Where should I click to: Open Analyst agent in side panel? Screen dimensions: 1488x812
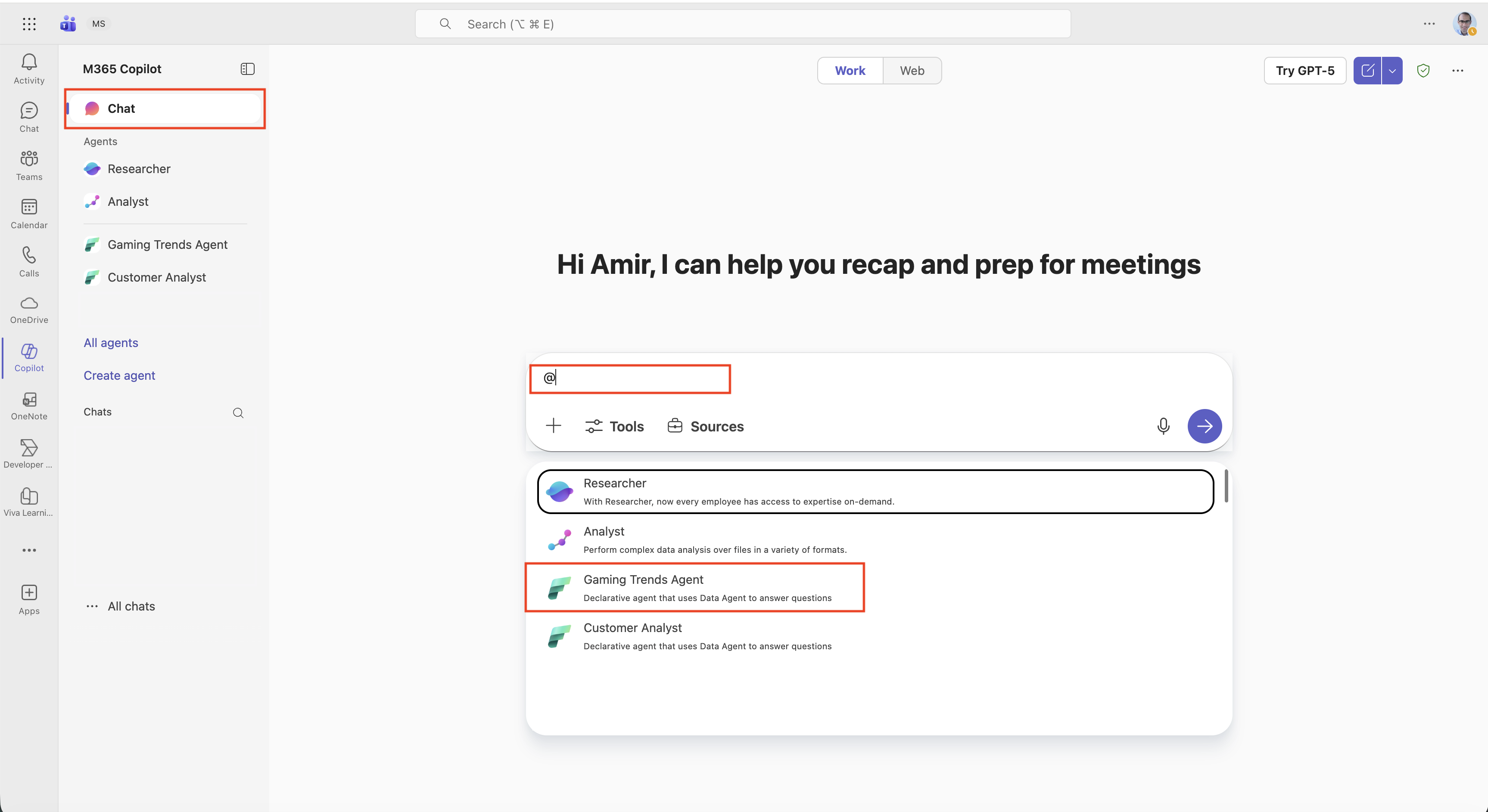[x=165, y=201]
